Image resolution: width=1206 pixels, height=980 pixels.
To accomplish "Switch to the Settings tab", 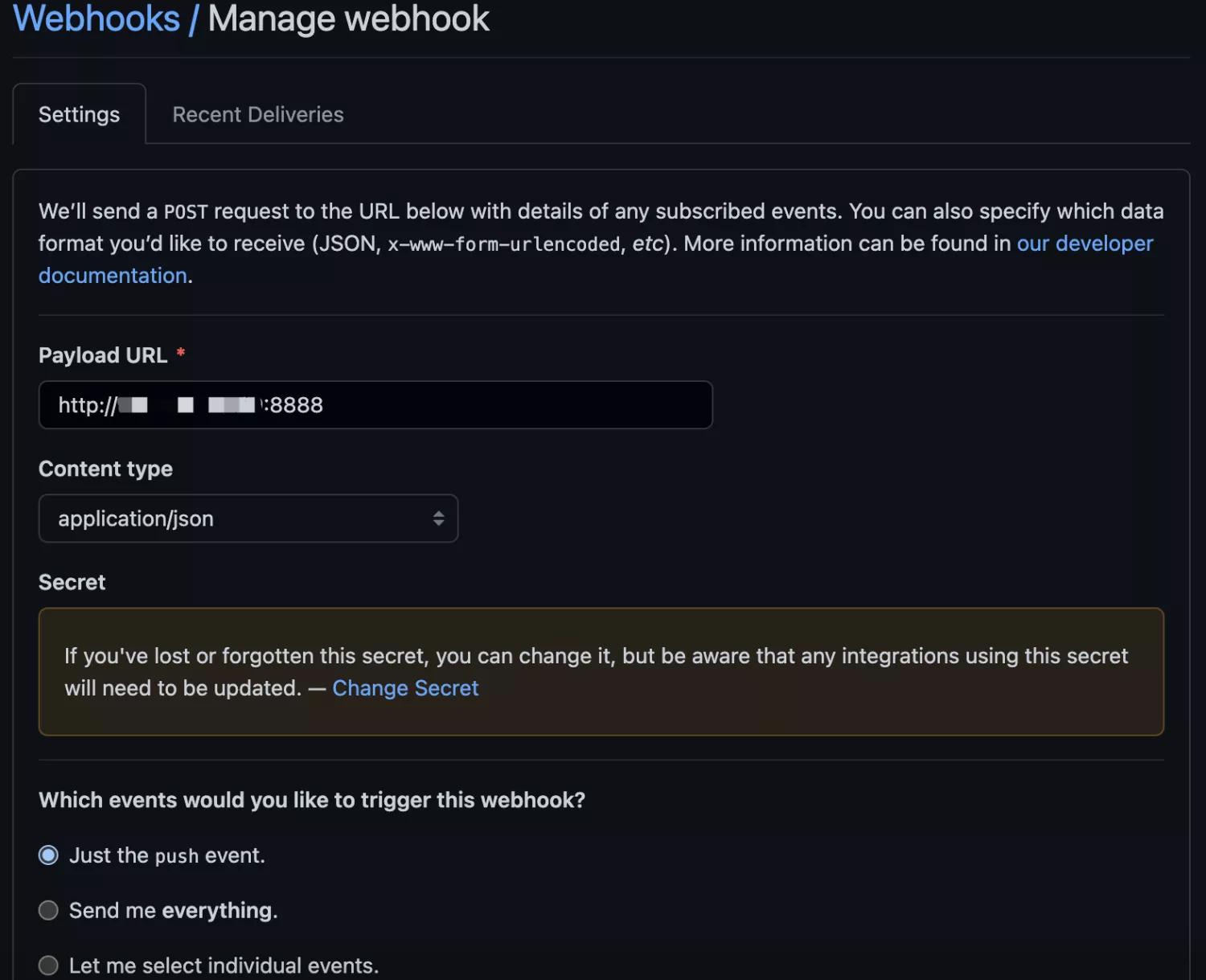I will [79, 115].
